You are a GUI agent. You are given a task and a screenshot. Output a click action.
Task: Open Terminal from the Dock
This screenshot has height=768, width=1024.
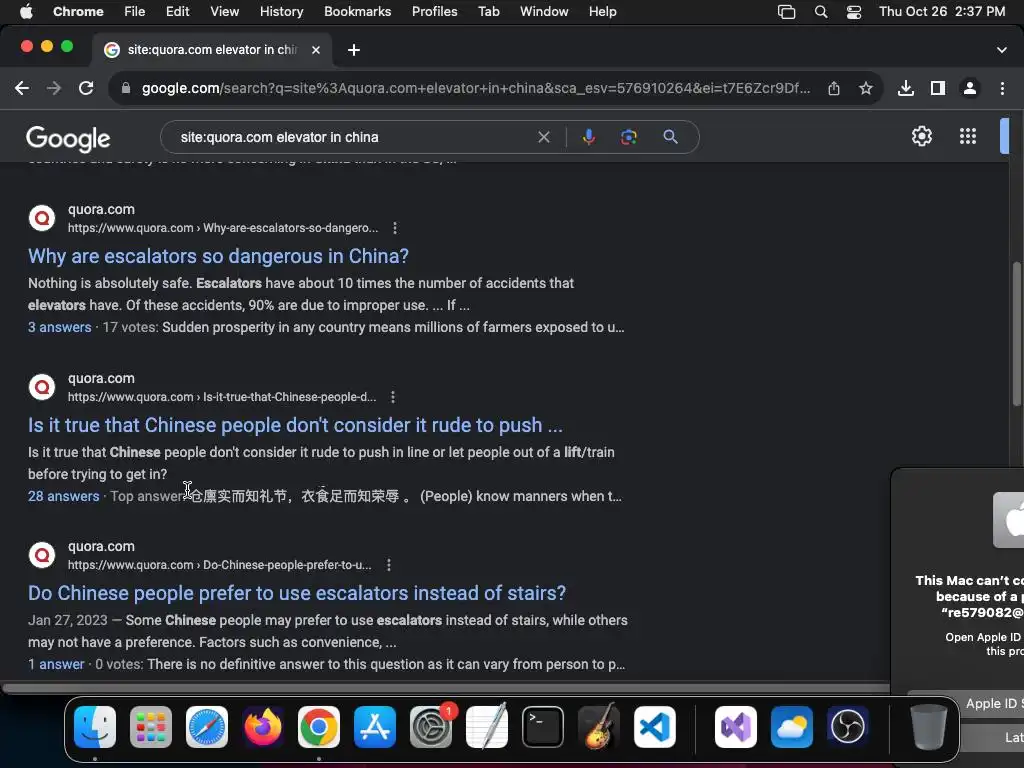543,727
